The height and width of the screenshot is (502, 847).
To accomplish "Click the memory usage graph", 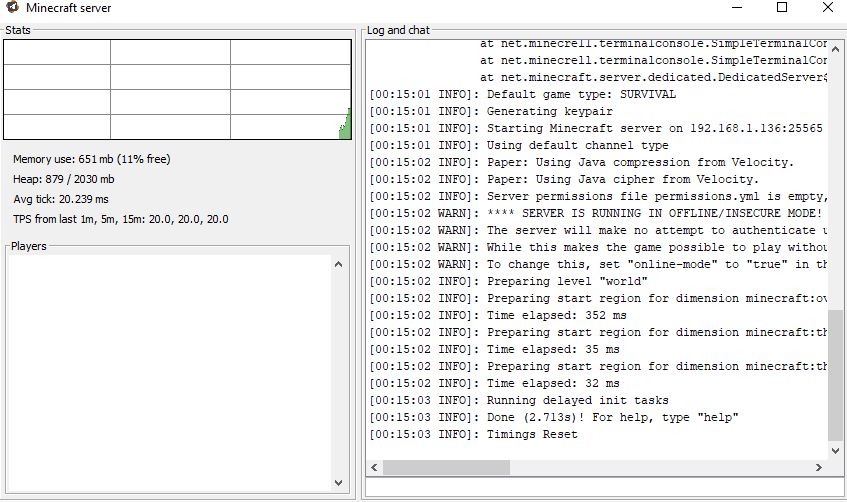I will [177, 89].
